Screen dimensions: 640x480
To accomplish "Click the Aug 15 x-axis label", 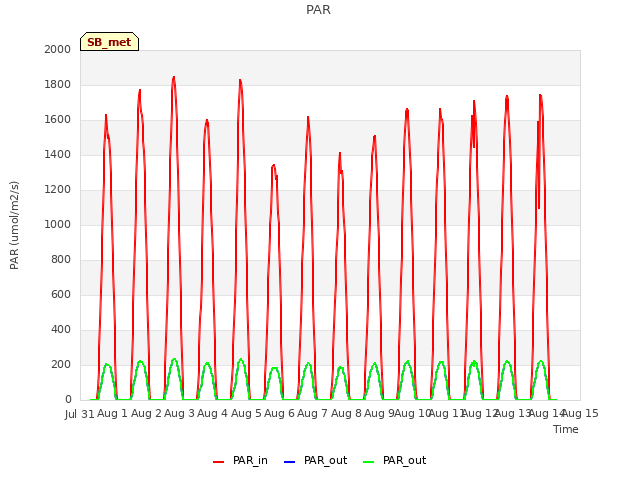I will [581, 414].
